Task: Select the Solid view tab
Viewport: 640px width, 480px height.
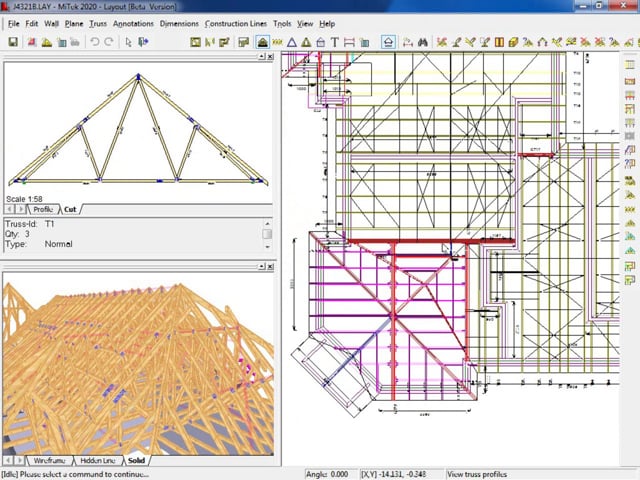Action: 135,461
